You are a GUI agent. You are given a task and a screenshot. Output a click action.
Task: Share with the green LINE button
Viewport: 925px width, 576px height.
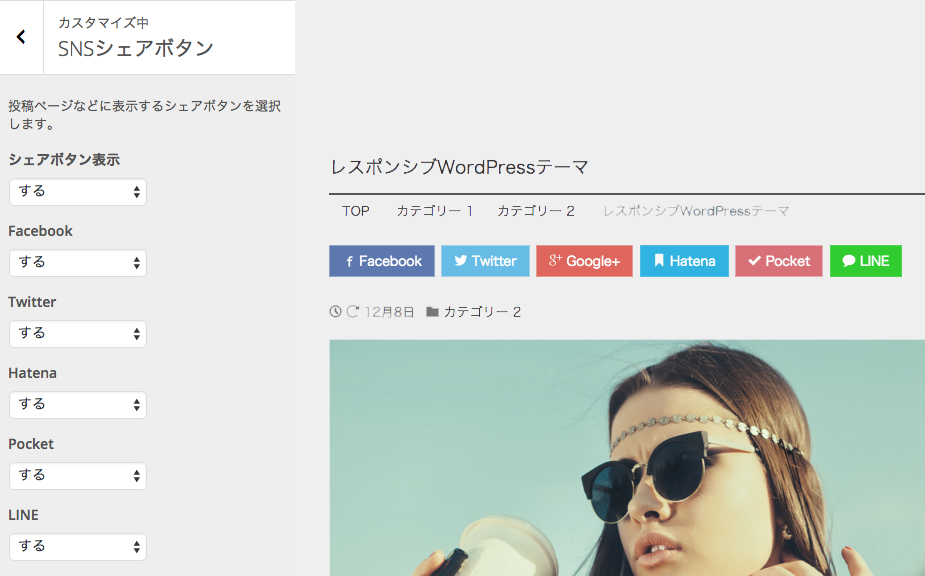click(x=865, y=261)
